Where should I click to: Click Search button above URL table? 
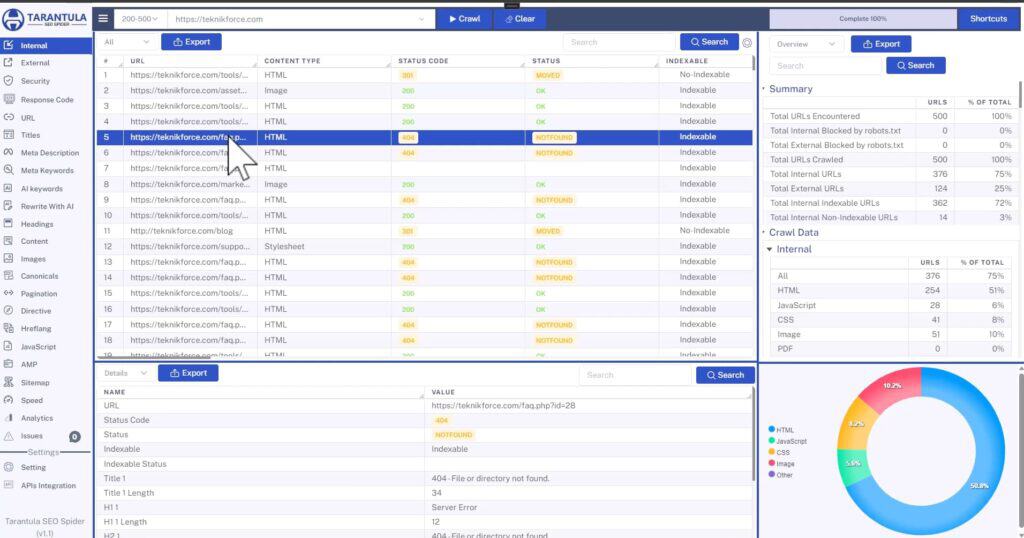[709, 42]
